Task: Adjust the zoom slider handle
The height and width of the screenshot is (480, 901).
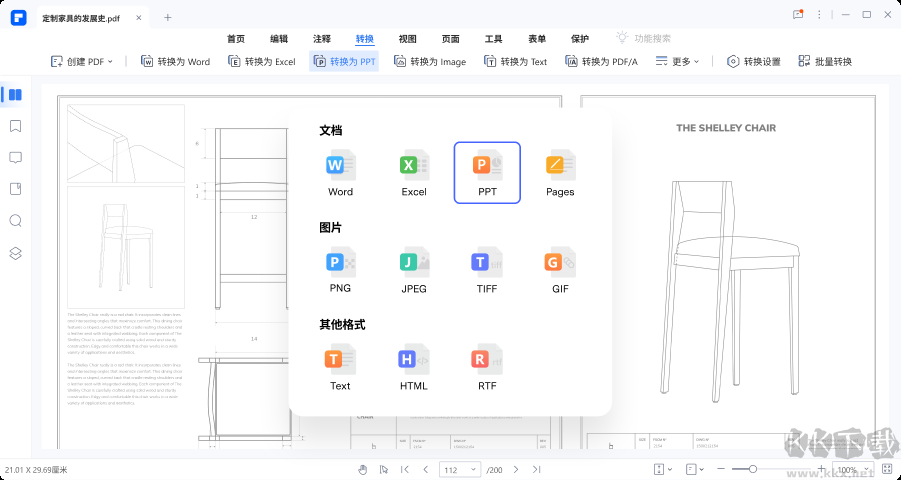Action: (752, 469)
